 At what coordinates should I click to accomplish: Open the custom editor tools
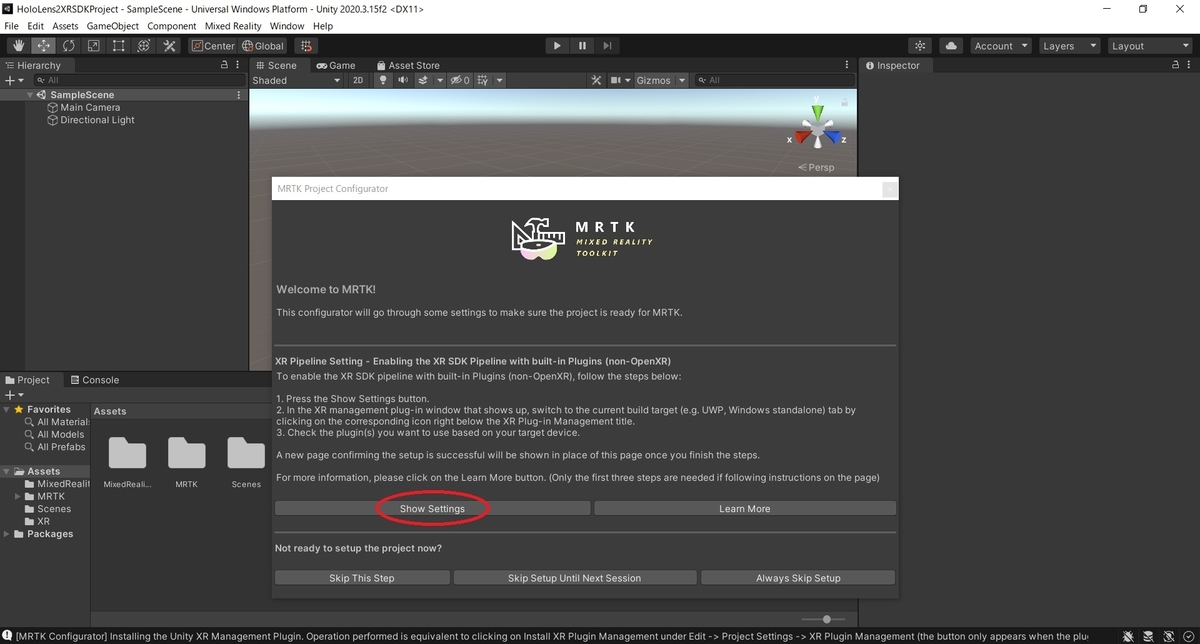click(x=169, y=45)
